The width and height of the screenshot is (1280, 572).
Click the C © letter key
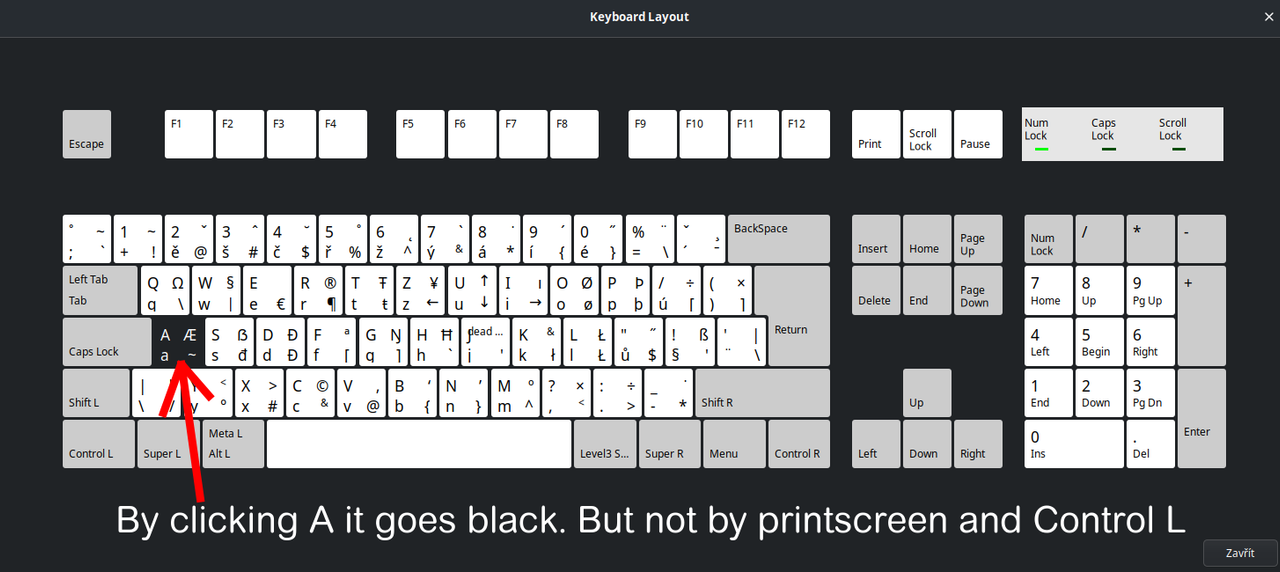coord(311,393)
